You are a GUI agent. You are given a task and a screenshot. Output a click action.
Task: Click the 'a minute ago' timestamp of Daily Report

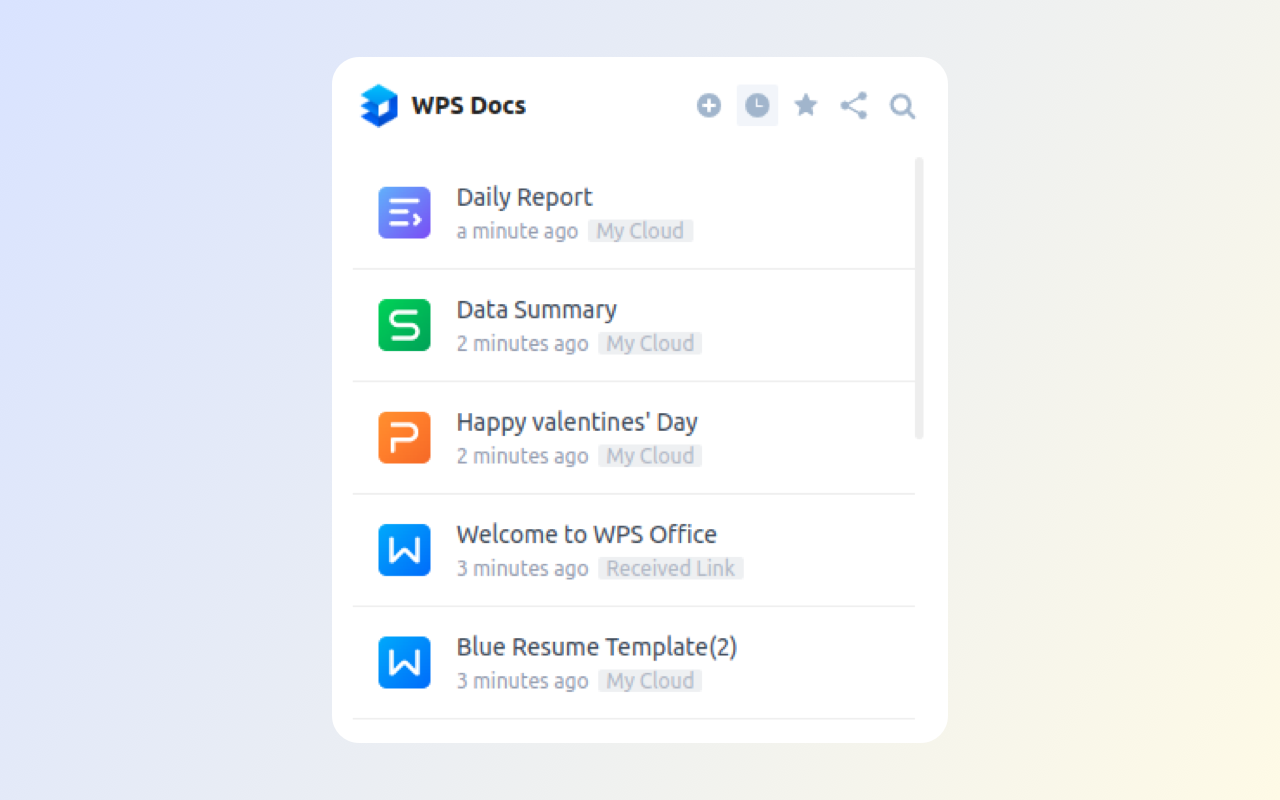(x=517, y=231)
